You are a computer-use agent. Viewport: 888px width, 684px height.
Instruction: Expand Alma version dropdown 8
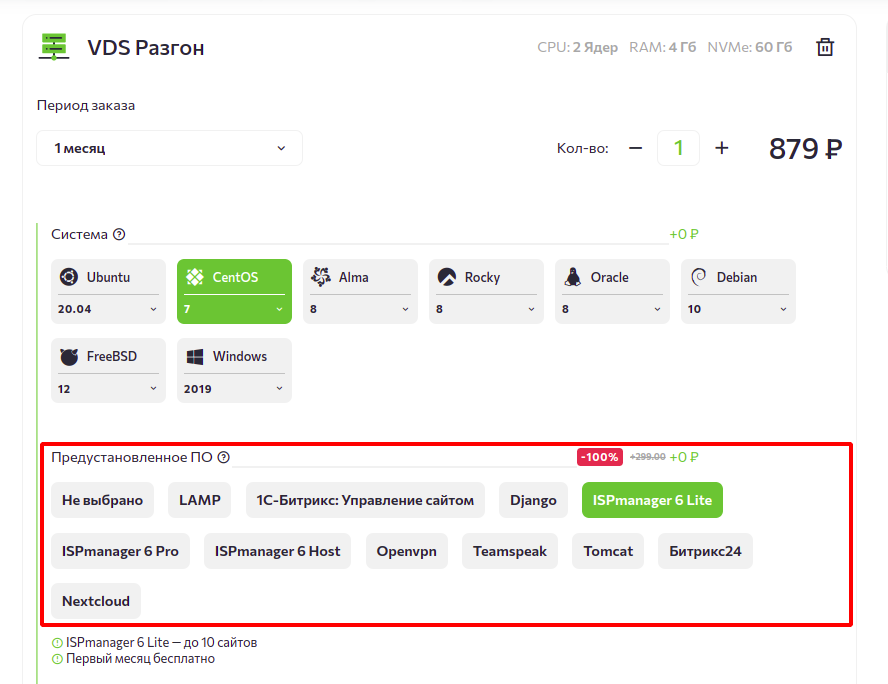(x=360, y=309)
